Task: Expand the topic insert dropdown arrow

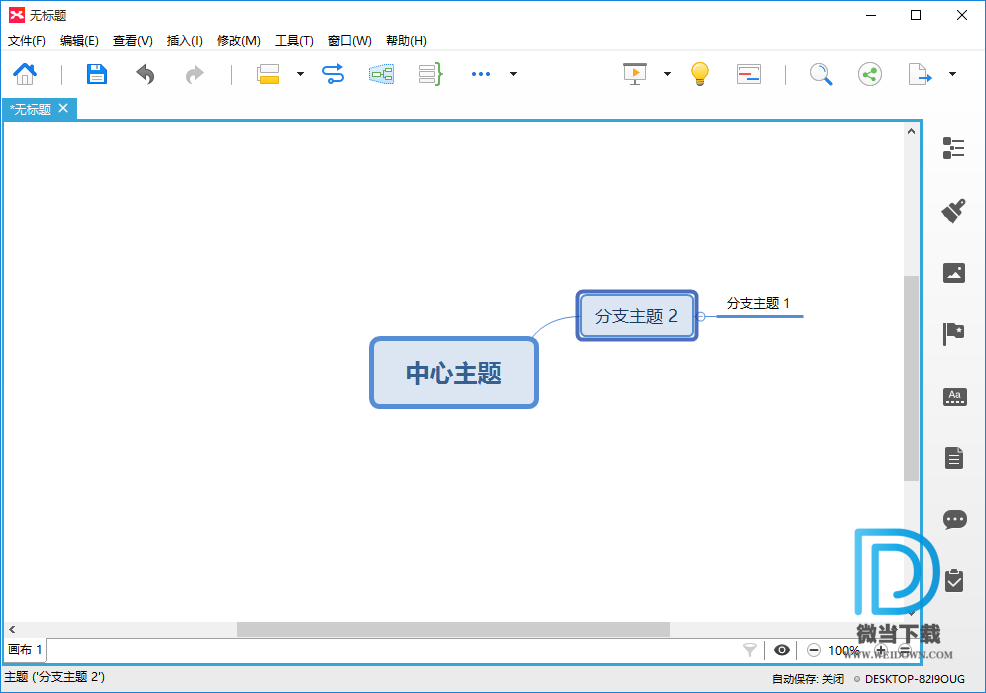Action: point(300,74)
